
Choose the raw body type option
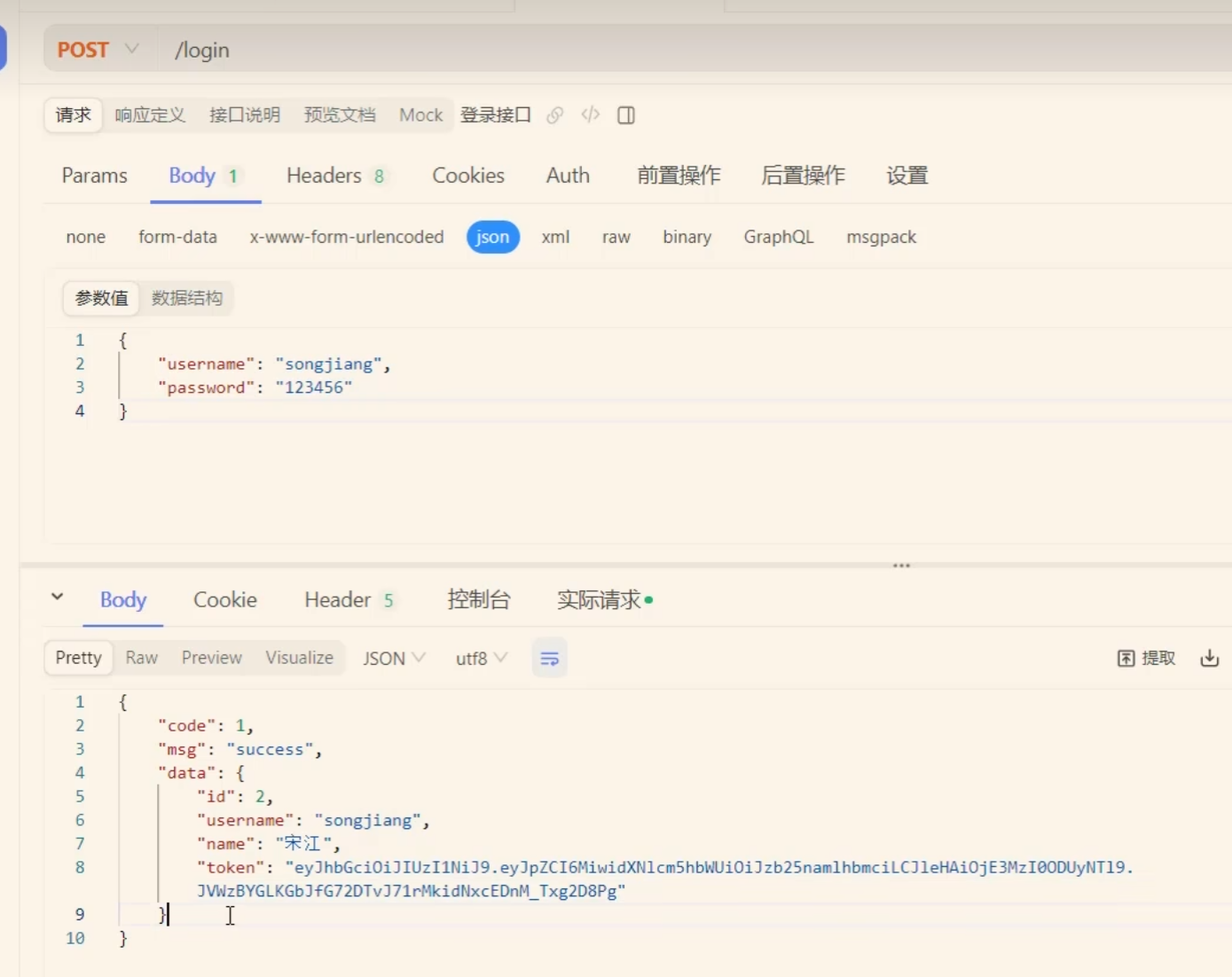tap(616, 238)
